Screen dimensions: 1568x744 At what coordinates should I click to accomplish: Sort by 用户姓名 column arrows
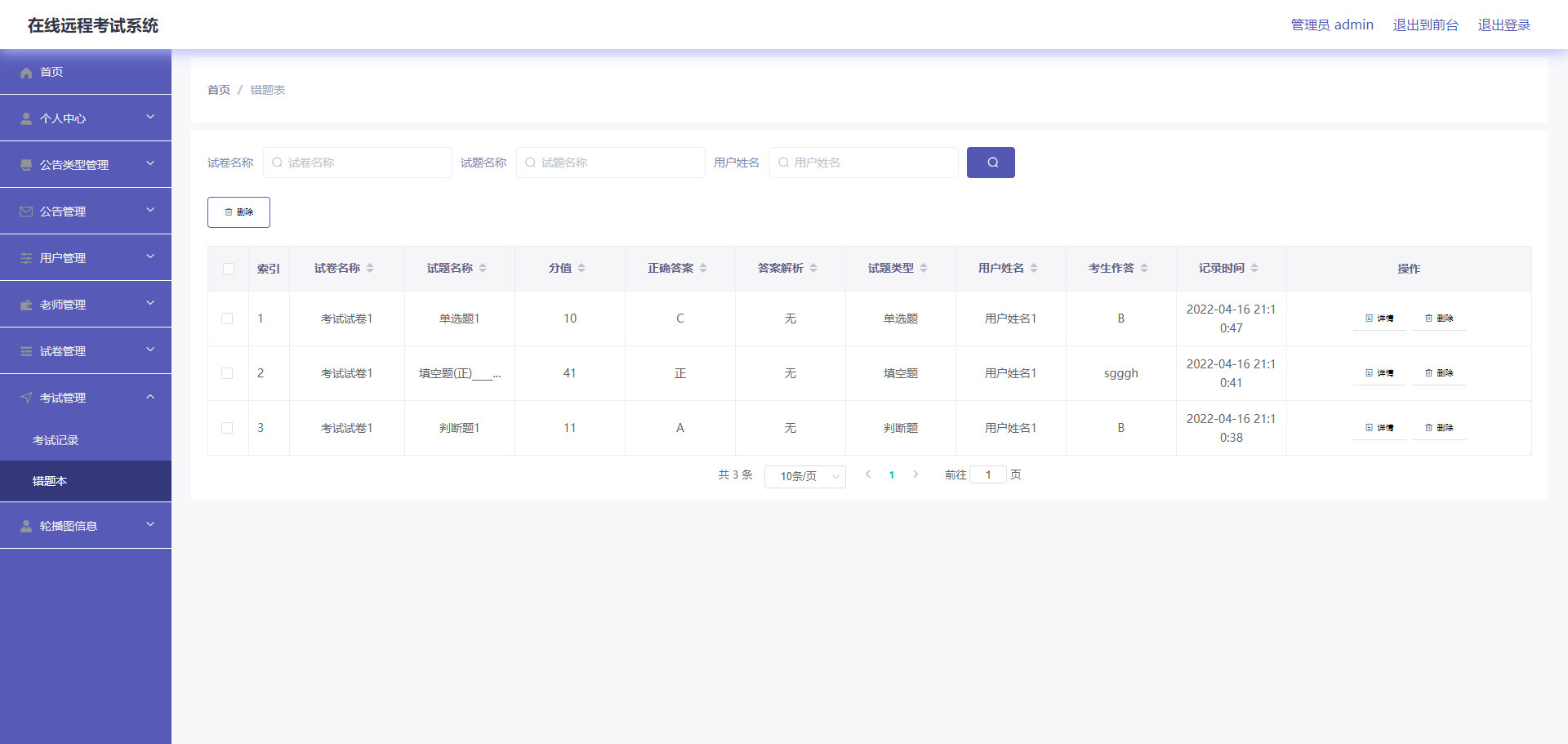pyautogui.click(x=1034, y=268)
